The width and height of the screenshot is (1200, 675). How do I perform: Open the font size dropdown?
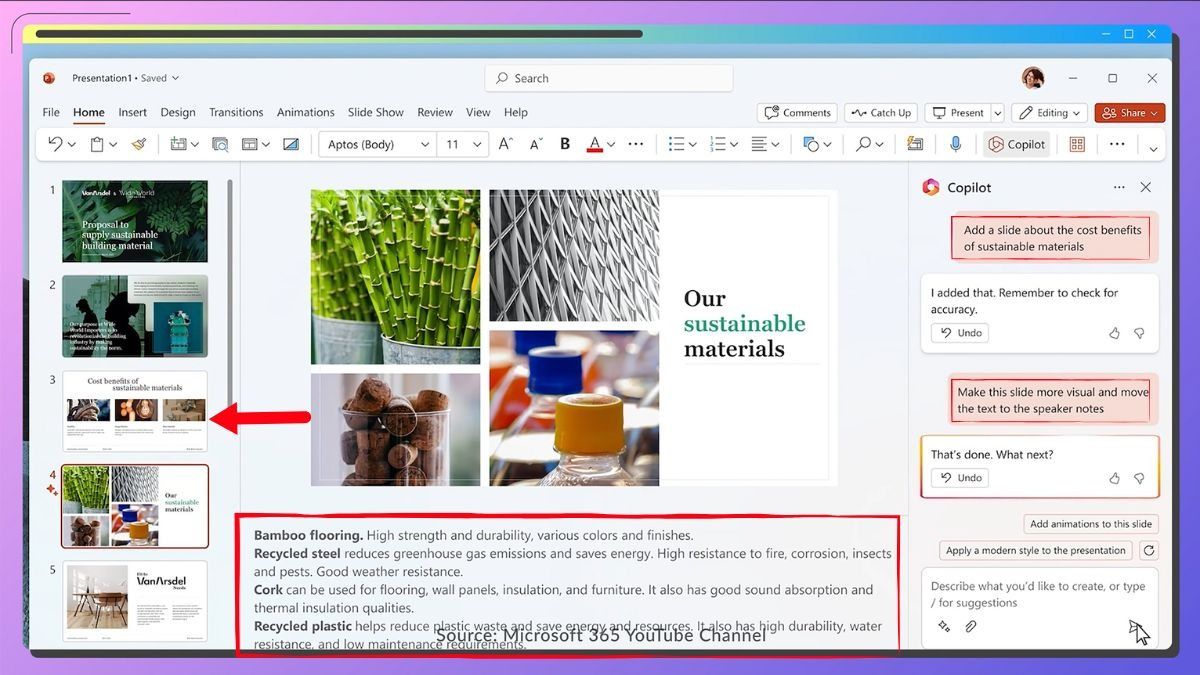475,144
